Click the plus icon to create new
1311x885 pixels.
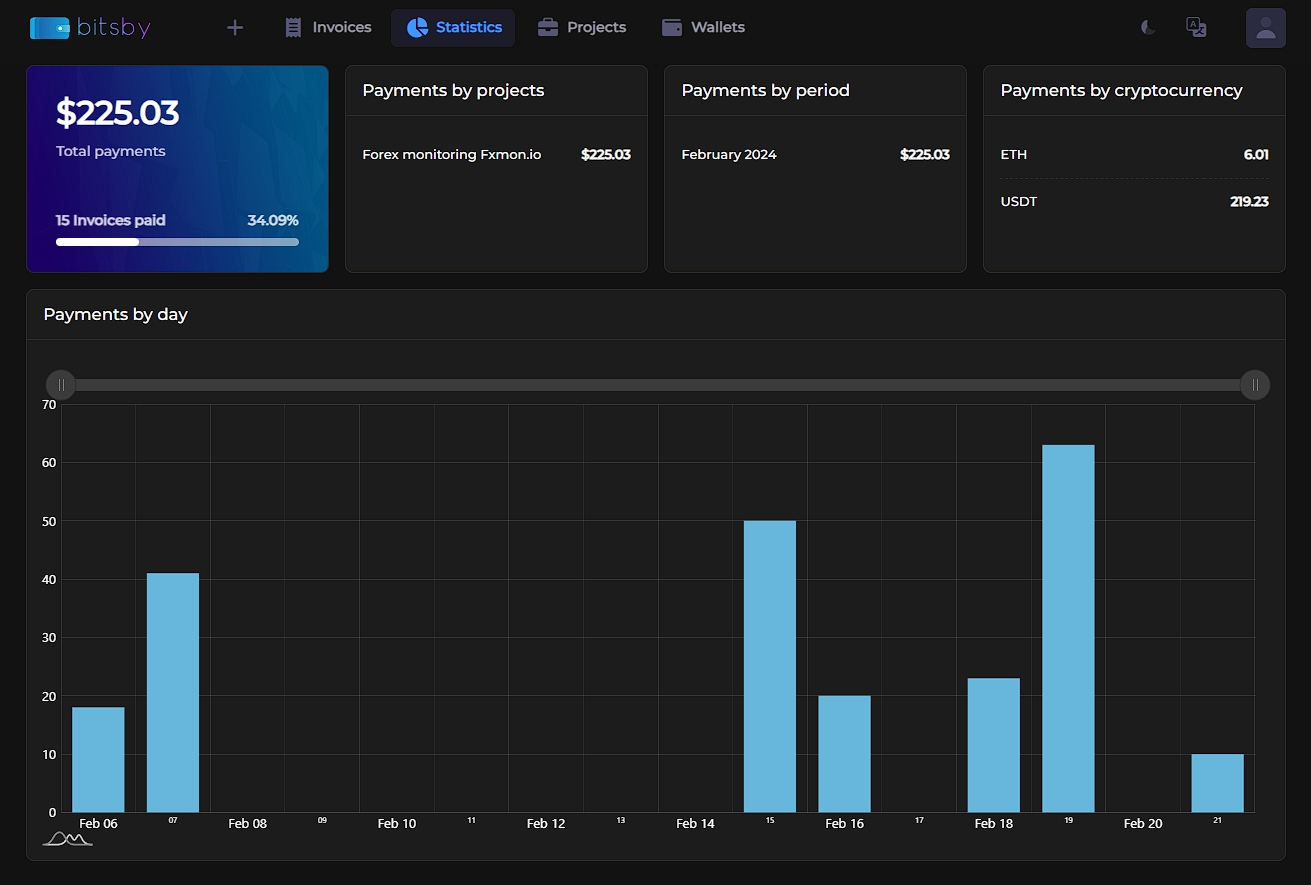235,28
